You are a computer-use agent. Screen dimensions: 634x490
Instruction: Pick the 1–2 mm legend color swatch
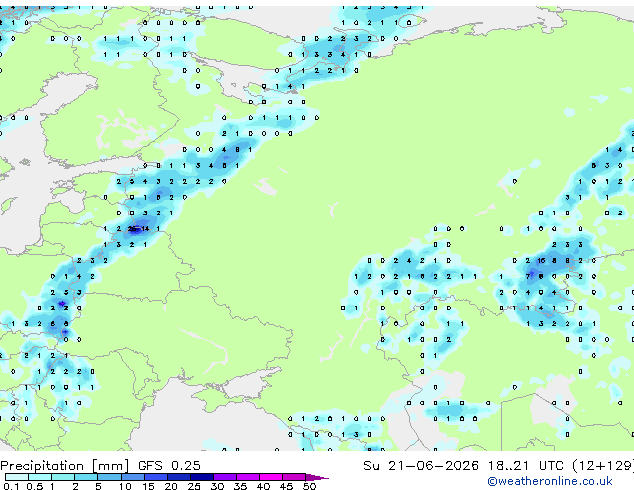click(x=63, y=477)
